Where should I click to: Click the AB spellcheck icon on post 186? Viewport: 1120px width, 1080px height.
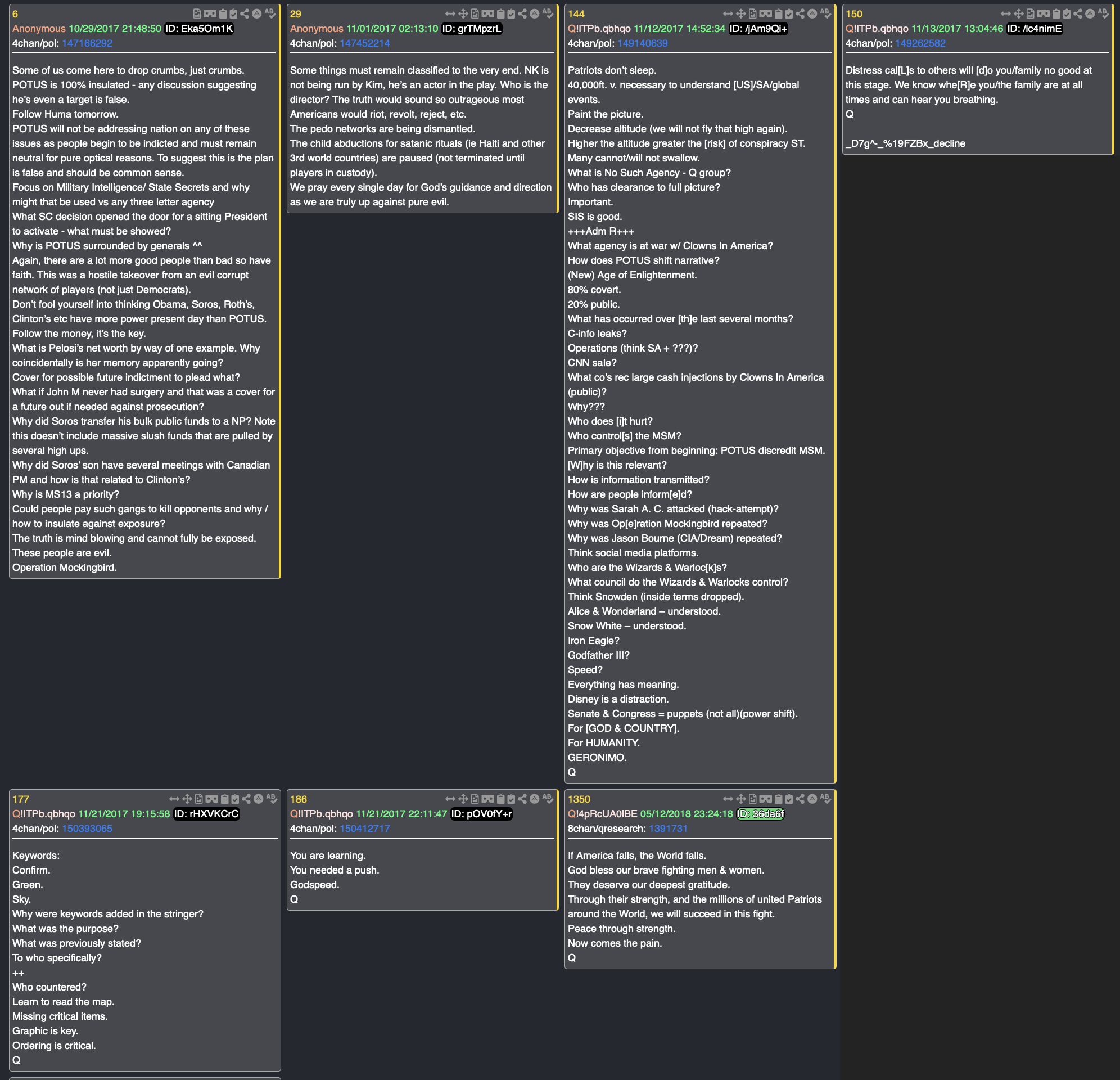pyautogui.click(x=548, y=798)
